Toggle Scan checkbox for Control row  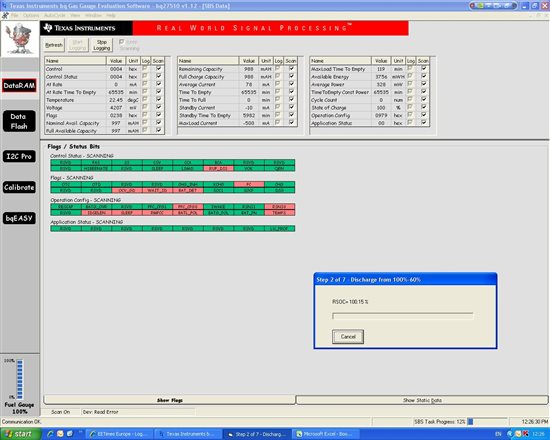tap(159, 68)
